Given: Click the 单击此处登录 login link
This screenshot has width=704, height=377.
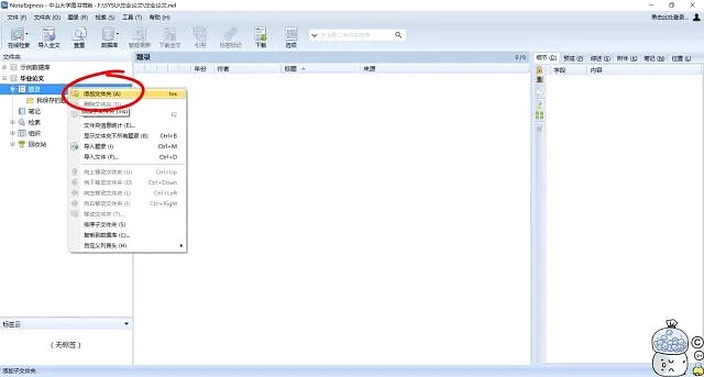Looking at the screenshot, I should pyautogui.click(x=670, y=17).
